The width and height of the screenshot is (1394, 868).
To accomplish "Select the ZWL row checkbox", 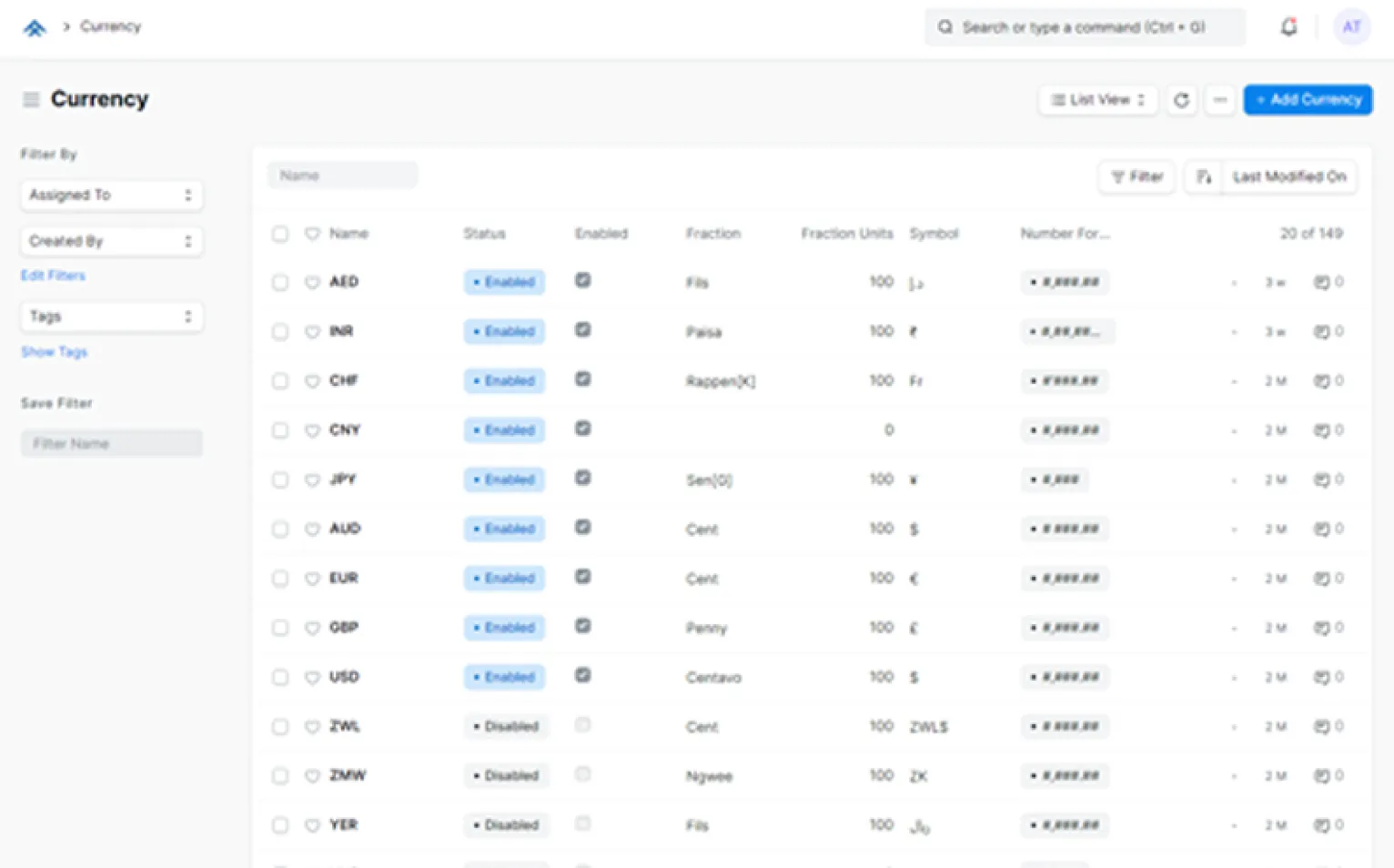I will click(280, 727).
